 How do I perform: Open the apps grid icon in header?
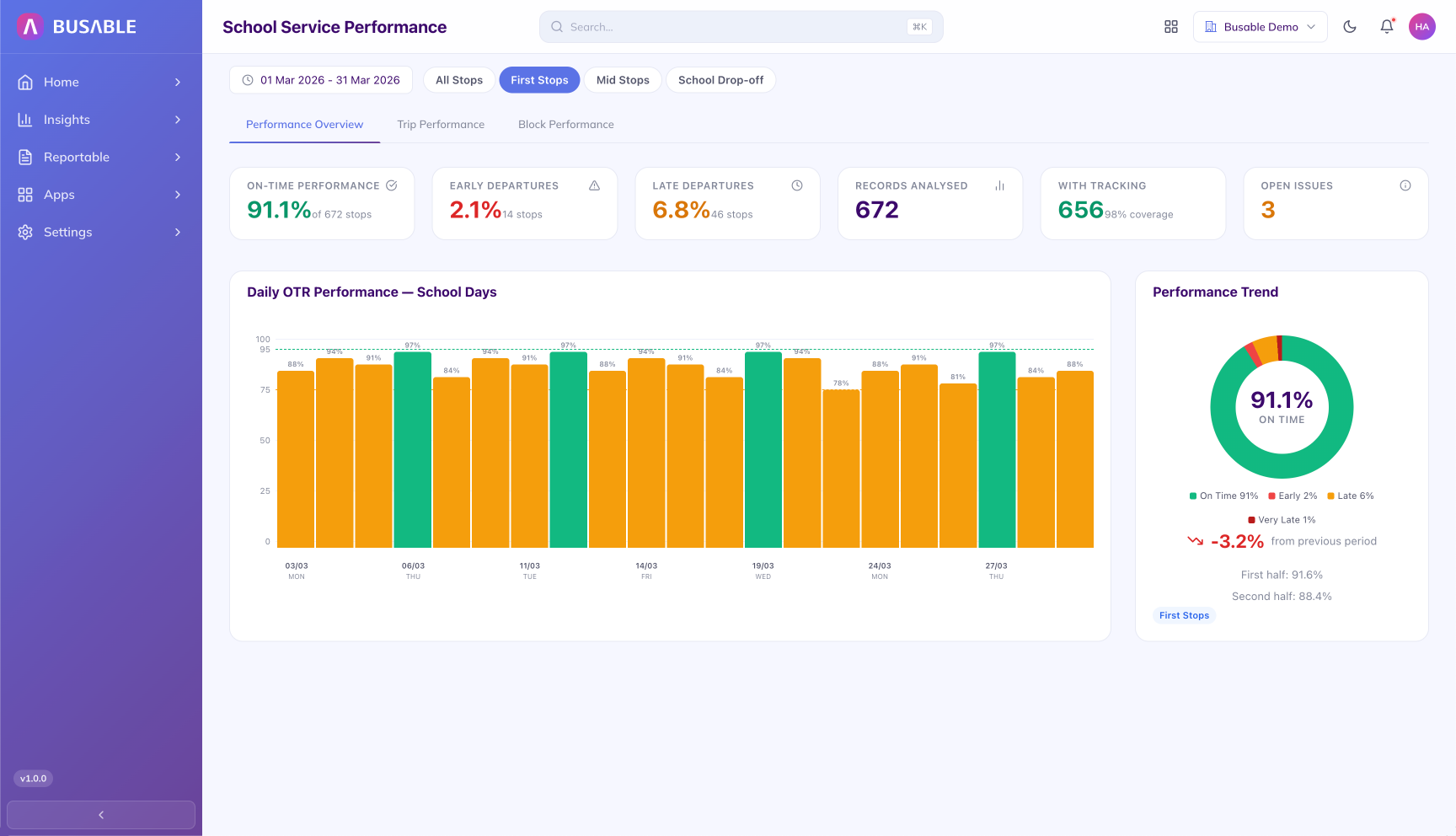click(1171, 27)
